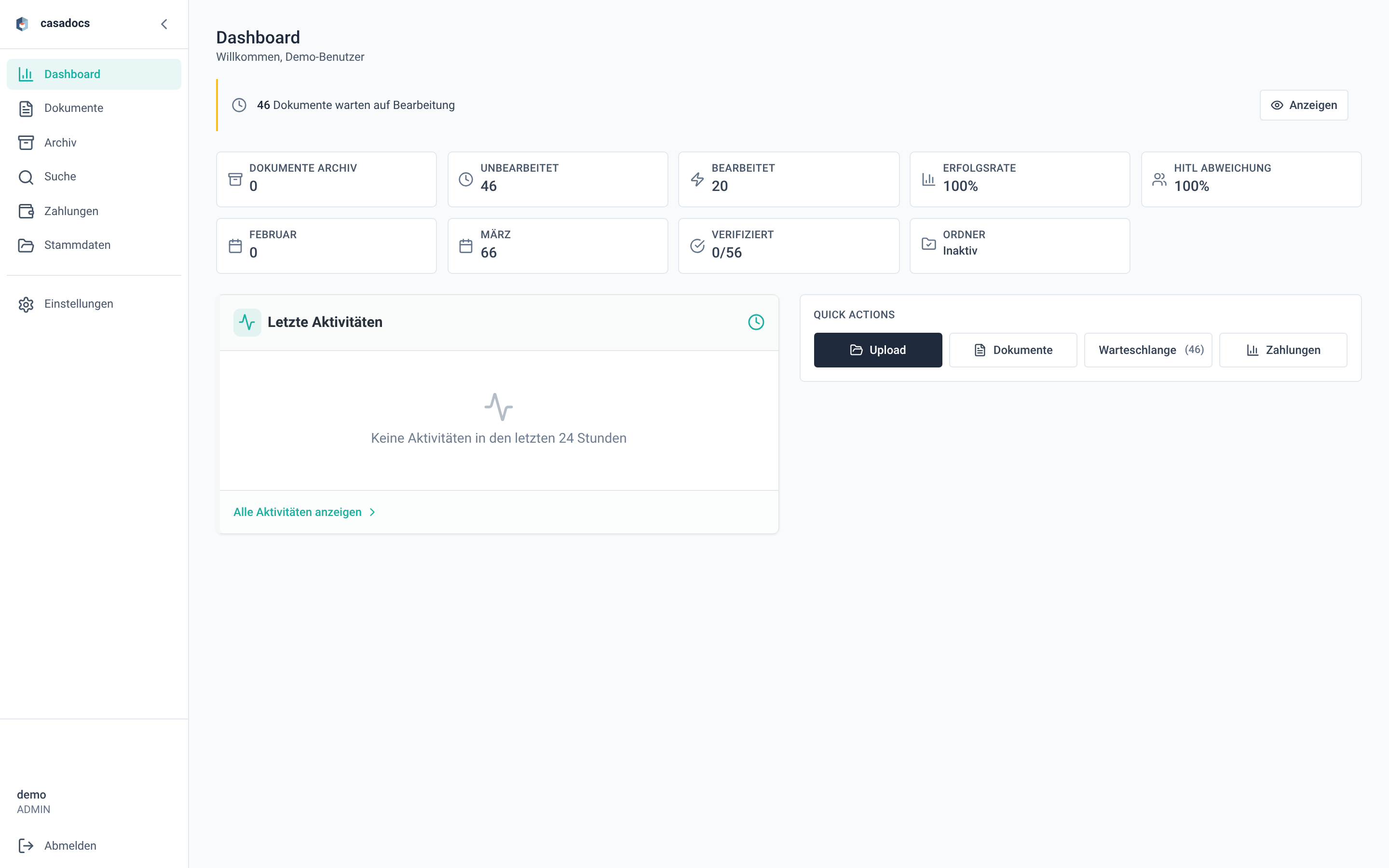1389x868 pixels.
Task: Open the Verifiziert 0/56 card
Action: pyautogui.click(x=789, y=245)
